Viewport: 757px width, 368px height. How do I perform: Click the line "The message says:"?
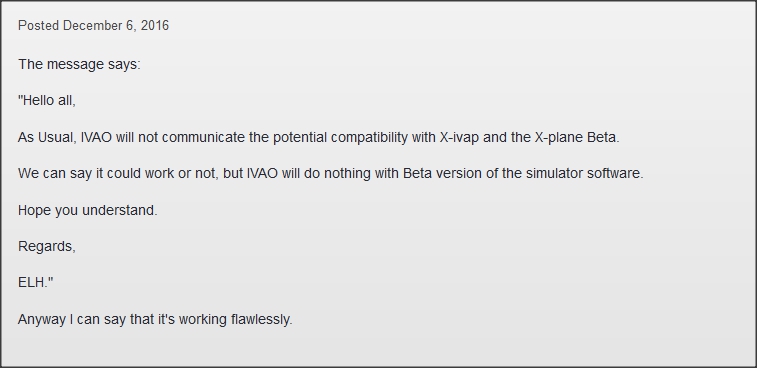click(x=79, y=65)
